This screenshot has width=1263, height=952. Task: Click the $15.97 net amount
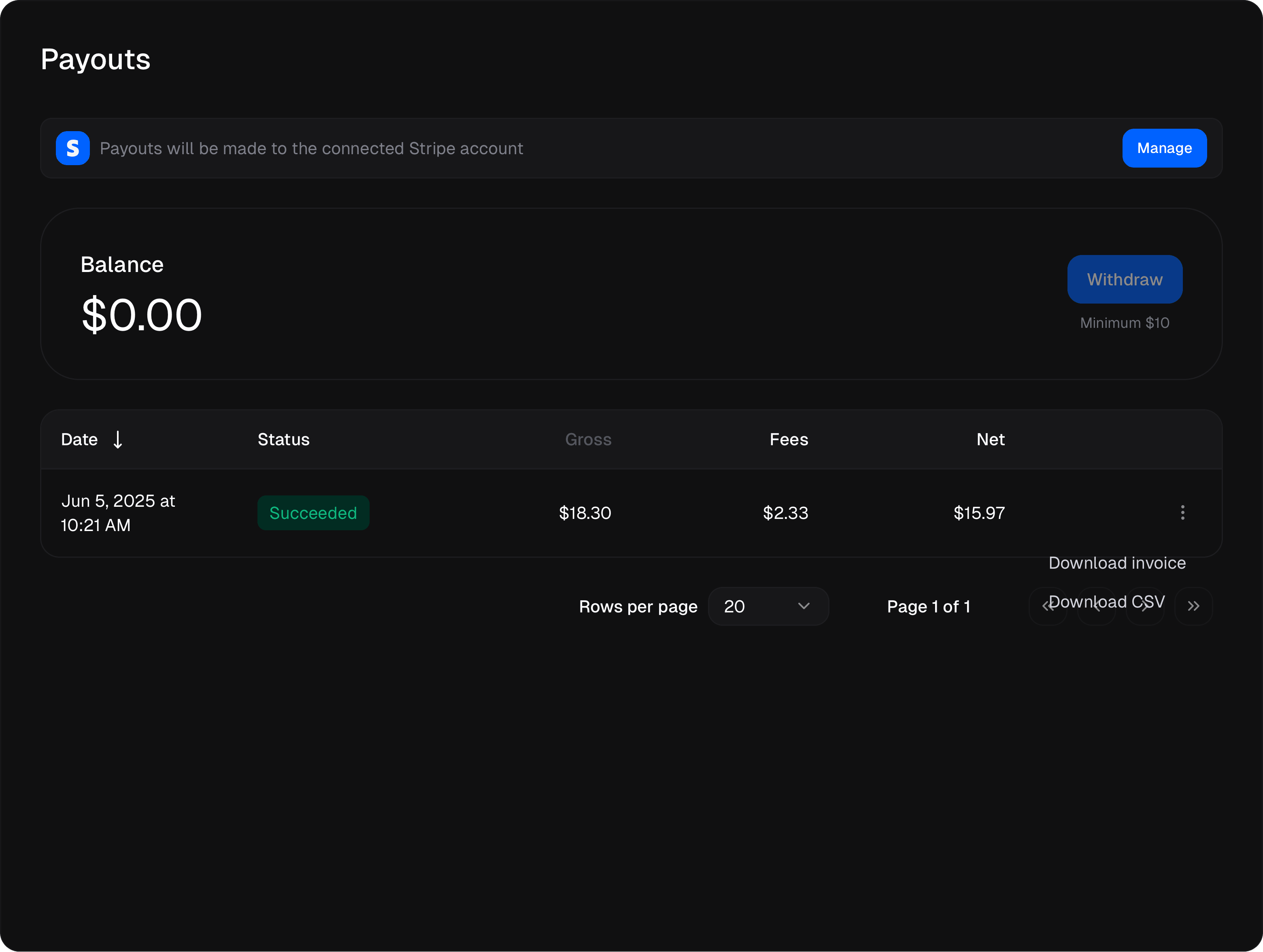click(979, 513)
